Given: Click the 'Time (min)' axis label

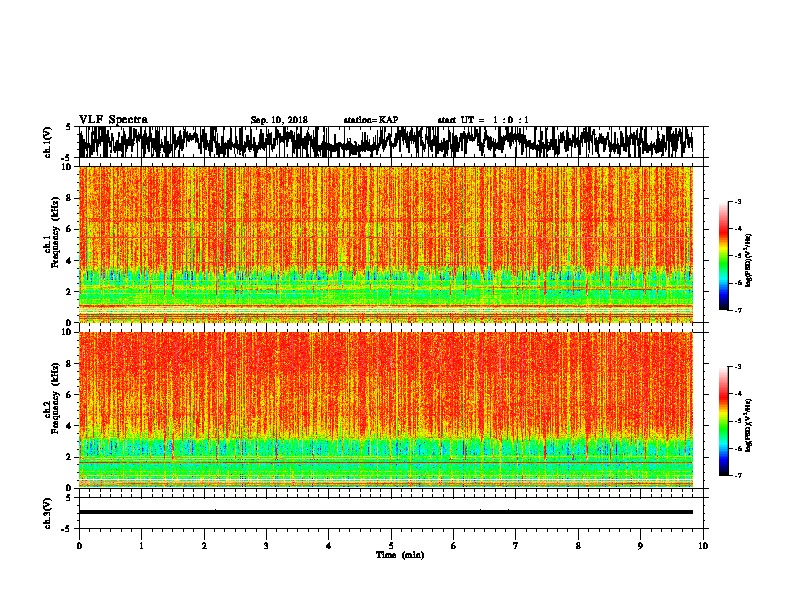Looking at the screenshot, I should (400, 555).
